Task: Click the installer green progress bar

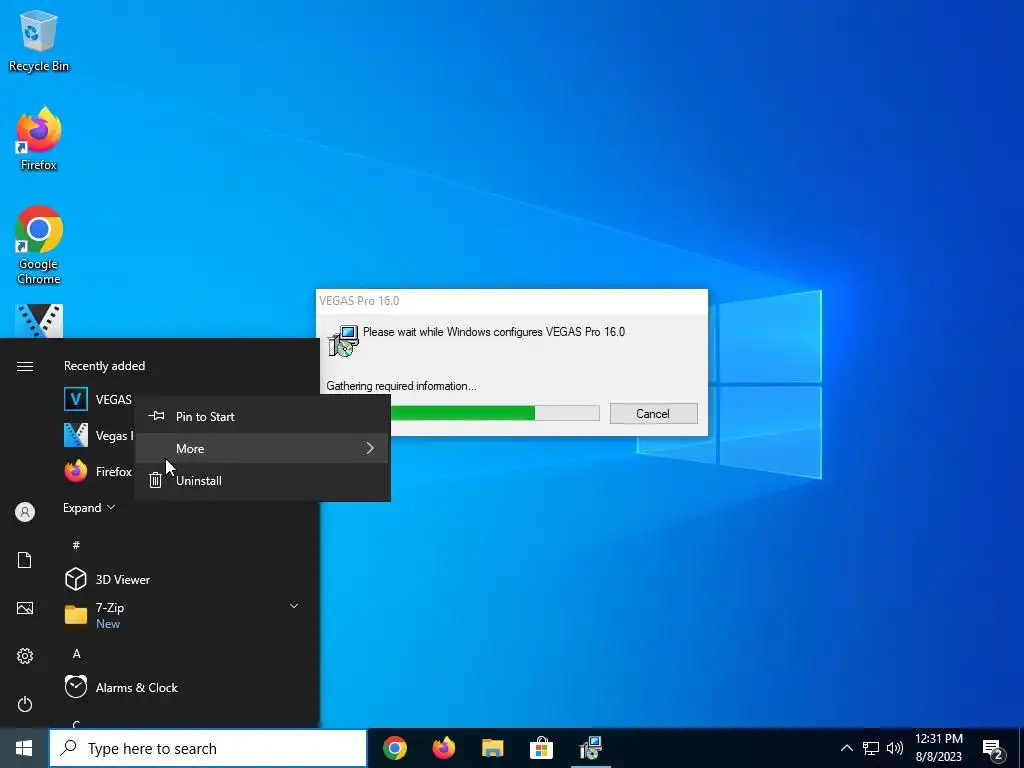Action: 463,413
